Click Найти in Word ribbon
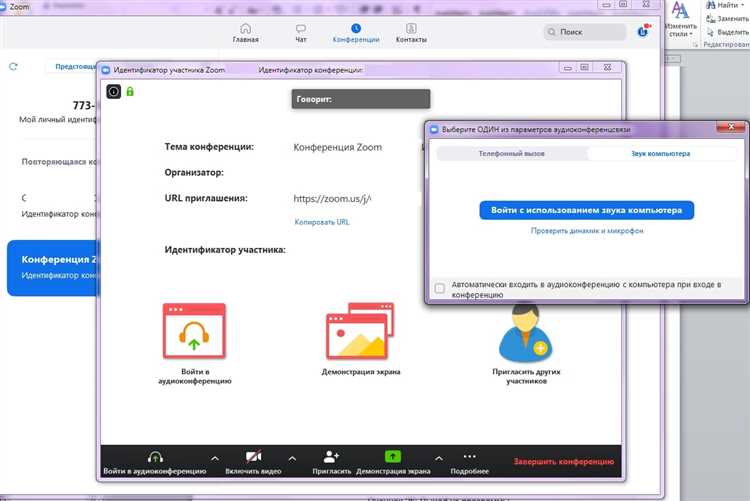Screen dimensions: 750x501 pyautogui.click(x=726, y=5)
